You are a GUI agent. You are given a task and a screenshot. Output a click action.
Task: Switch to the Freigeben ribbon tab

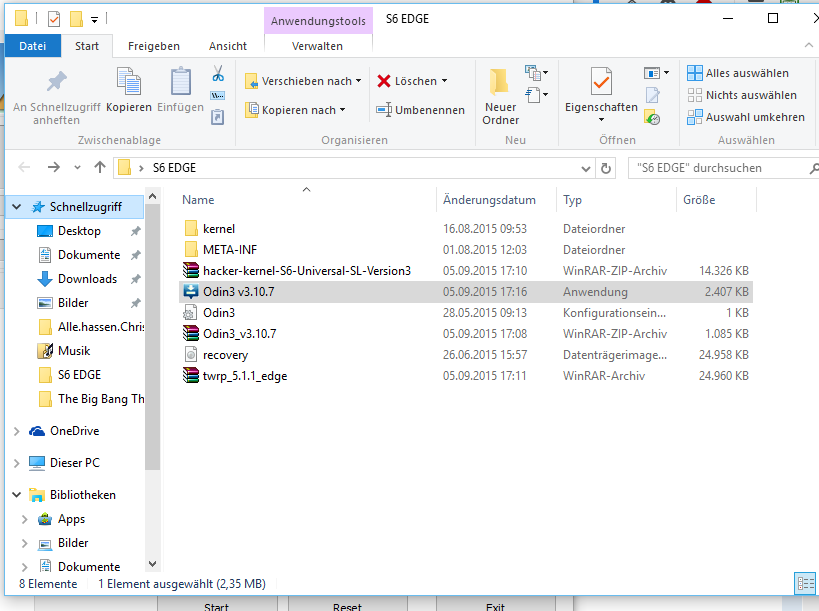tap(154, 46)
